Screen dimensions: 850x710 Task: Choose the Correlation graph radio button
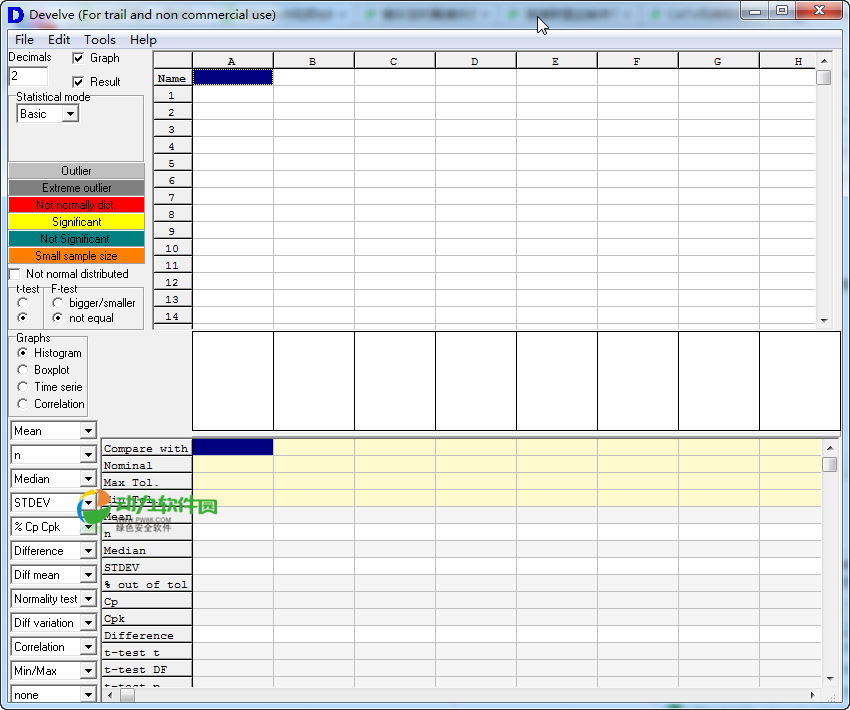(24, 404)
